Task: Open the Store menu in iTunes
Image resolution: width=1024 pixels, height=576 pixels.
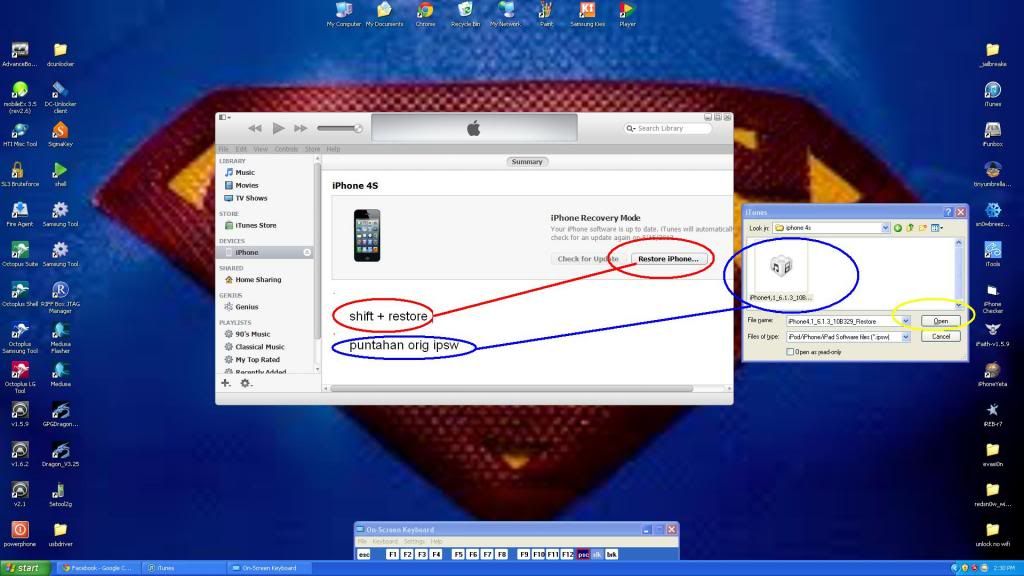Action: [312, 149]
